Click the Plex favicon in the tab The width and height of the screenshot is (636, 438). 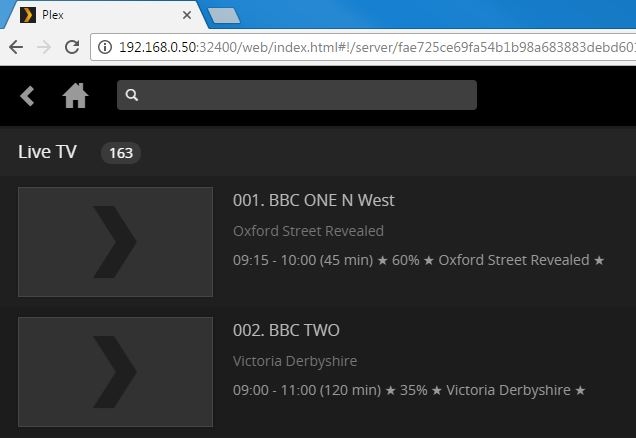[x=28, y=15]
